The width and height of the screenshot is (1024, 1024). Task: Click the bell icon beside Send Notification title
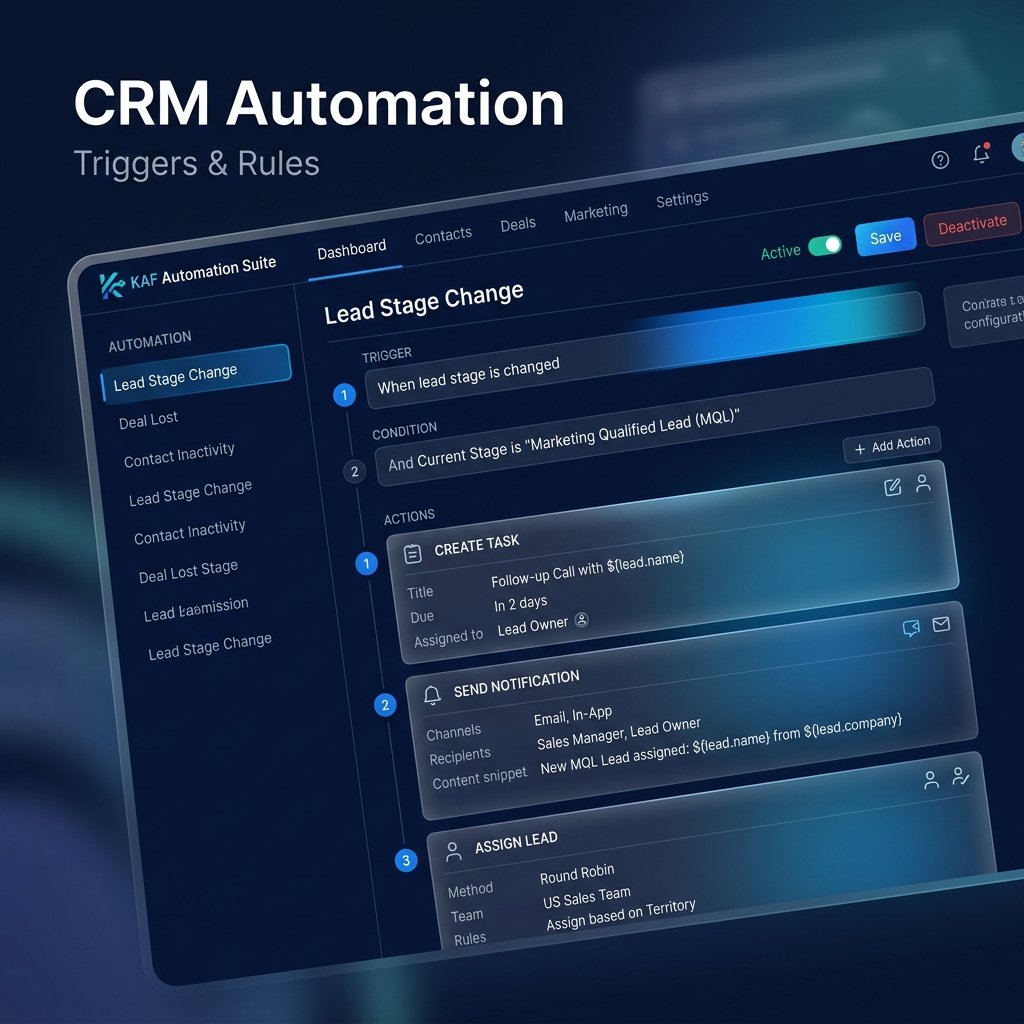coord(432,695)
